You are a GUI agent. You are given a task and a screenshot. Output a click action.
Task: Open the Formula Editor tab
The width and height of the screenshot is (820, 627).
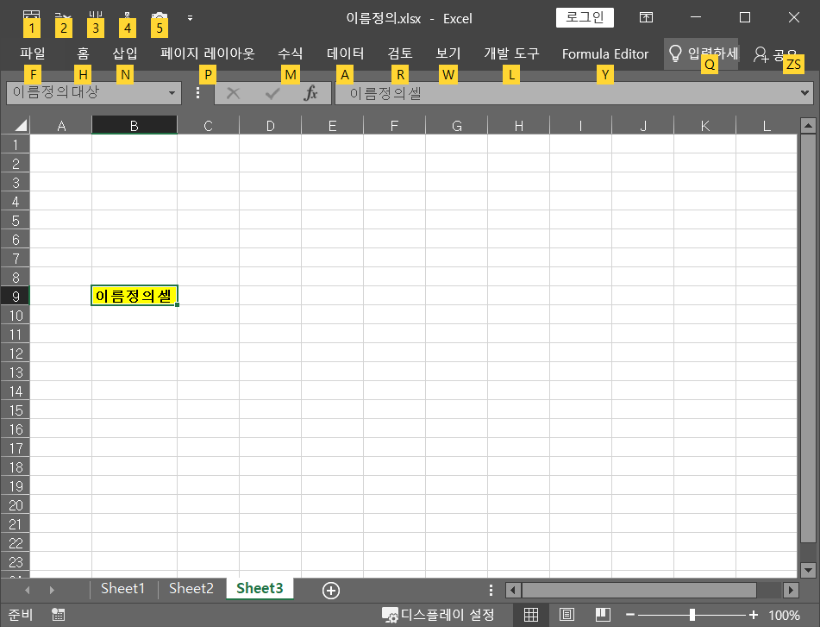coord(605,54)
